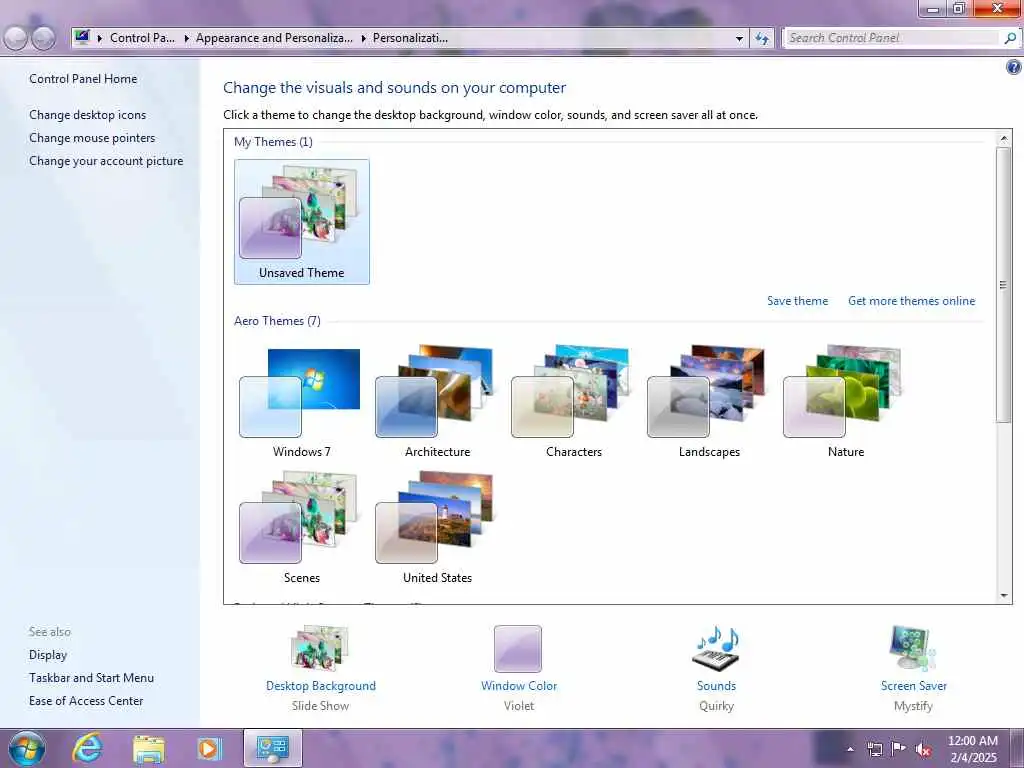Image resolution: width=1024 pixels, height=768 pixels.
Task: Expand arrow after Appearance and Personalization breadcrumb
Action: pyautogui.click(x=363, y=39)
